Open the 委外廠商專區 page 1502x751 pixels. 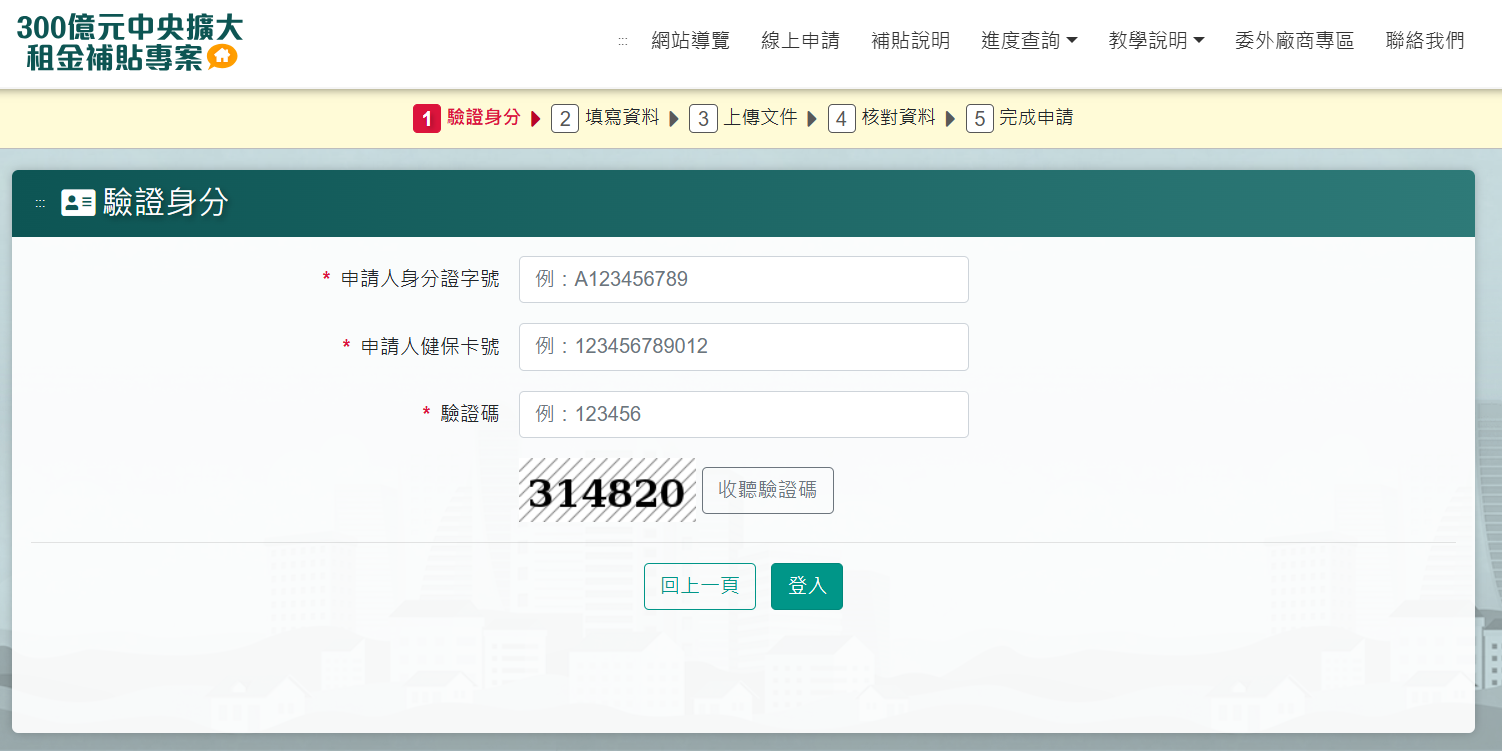pos(1294,41)
